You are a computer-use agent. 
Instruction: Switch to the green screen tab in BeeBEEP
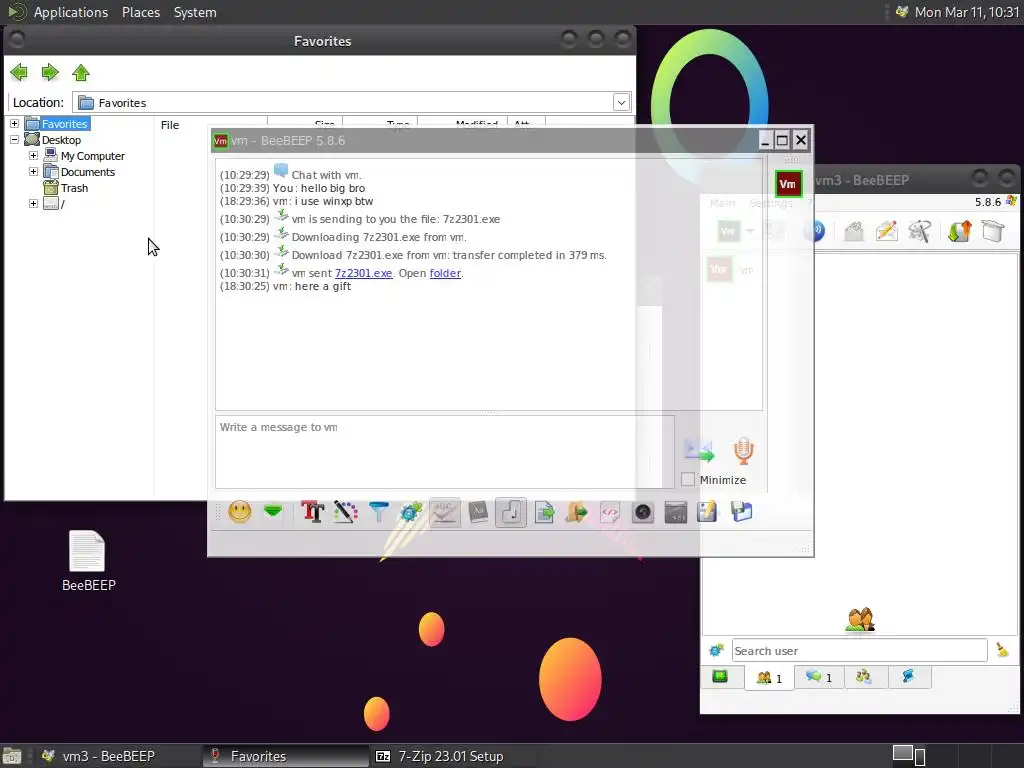coord(720,677)
